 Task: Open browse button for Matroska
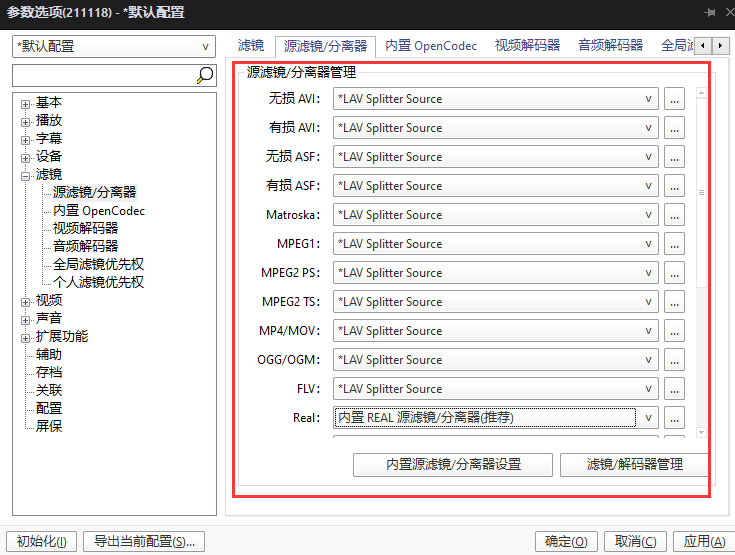point(675,215)
